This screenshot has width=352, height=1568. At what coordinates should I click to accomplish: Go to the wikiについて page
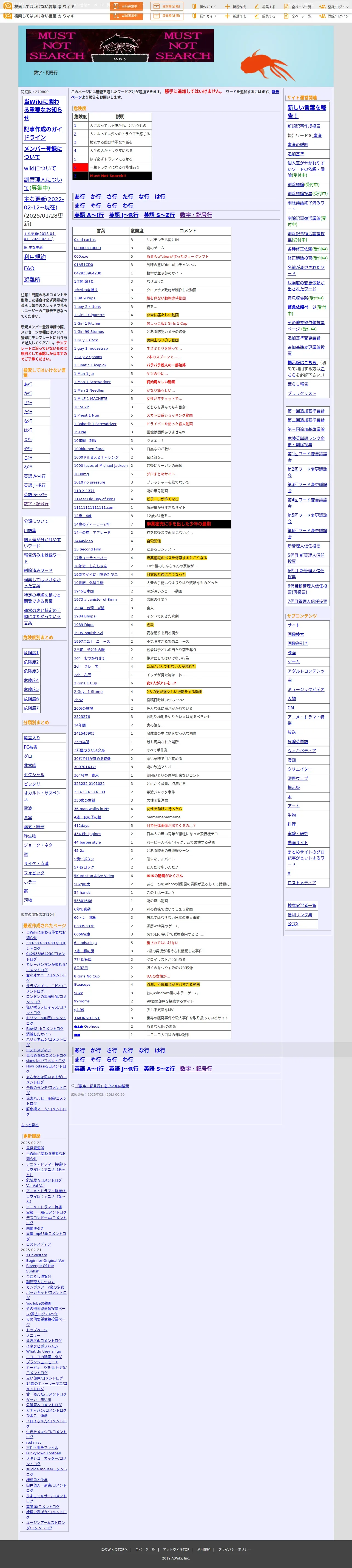point(39,168)
